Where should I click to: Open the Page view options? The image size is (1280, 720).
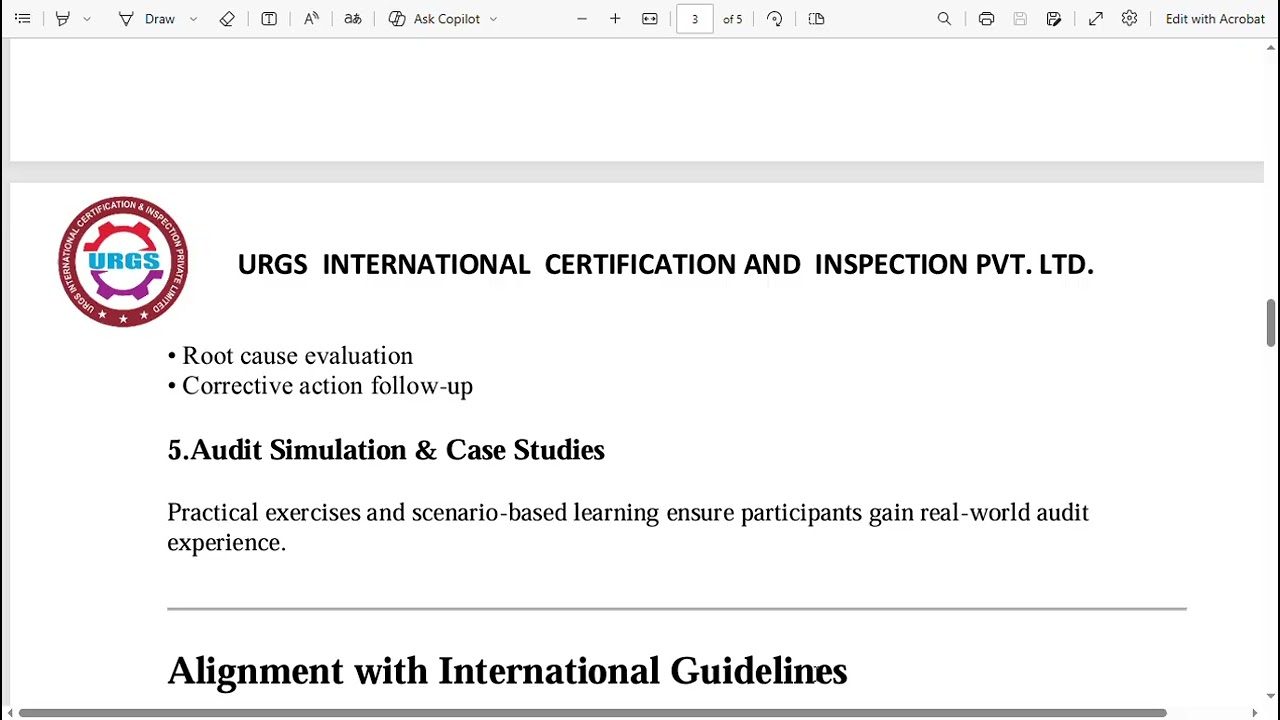pos(816,19)
